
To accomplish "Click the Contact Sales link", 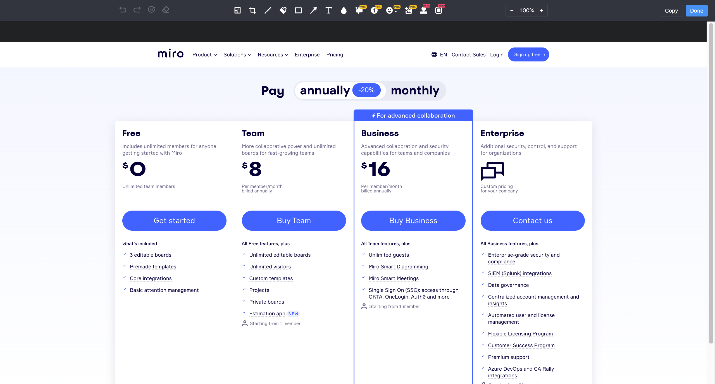I will click(x=468, y=55).
